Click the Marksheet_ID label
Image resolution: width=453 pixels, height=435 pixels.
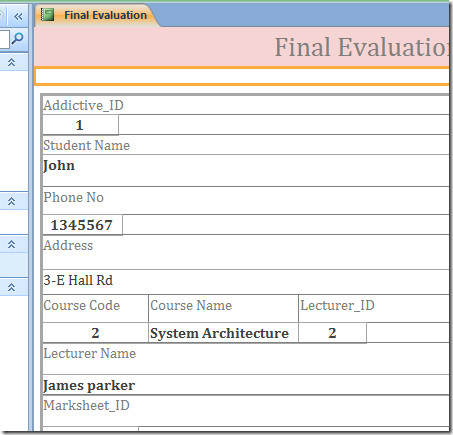pyautogui.click(x=86, y=405)
